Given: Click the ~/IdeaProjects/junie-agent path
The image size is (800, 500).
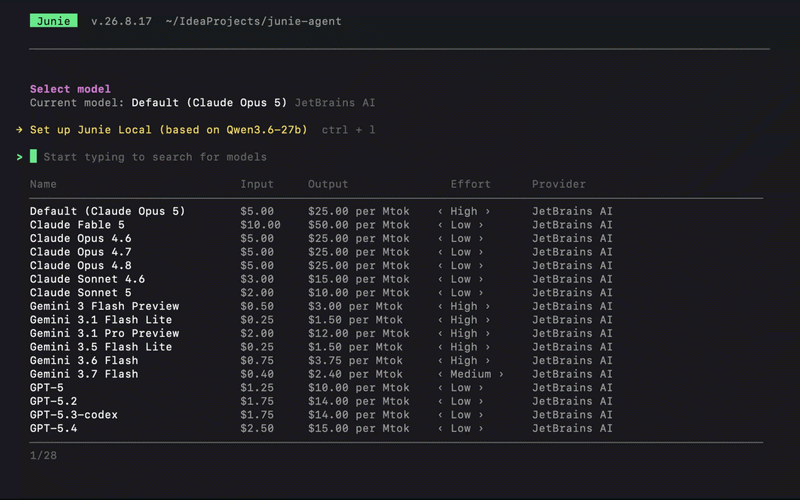Looking at the screenshot, I should point(254,21).
